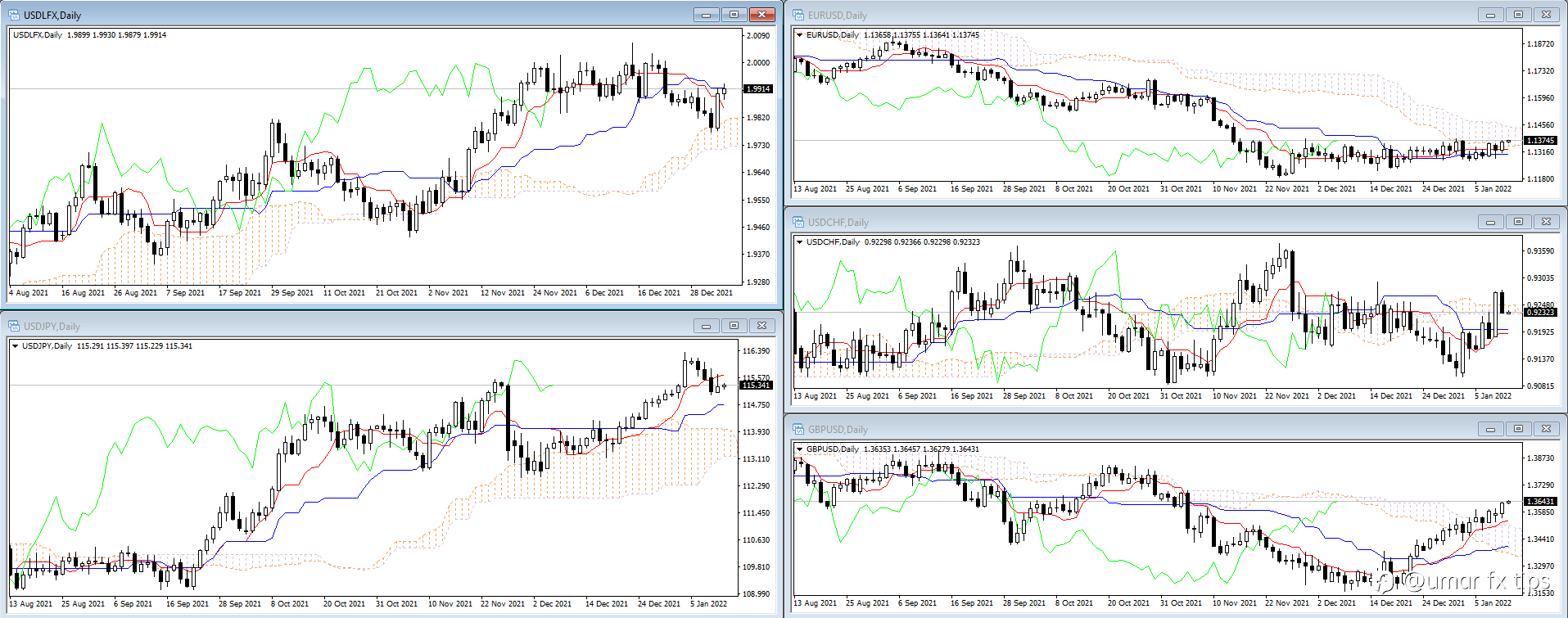Click the 0.92323 current price tag
Image resolution: width=1568 pixels, height=618 pixels.
click(x=1540, y=313)
